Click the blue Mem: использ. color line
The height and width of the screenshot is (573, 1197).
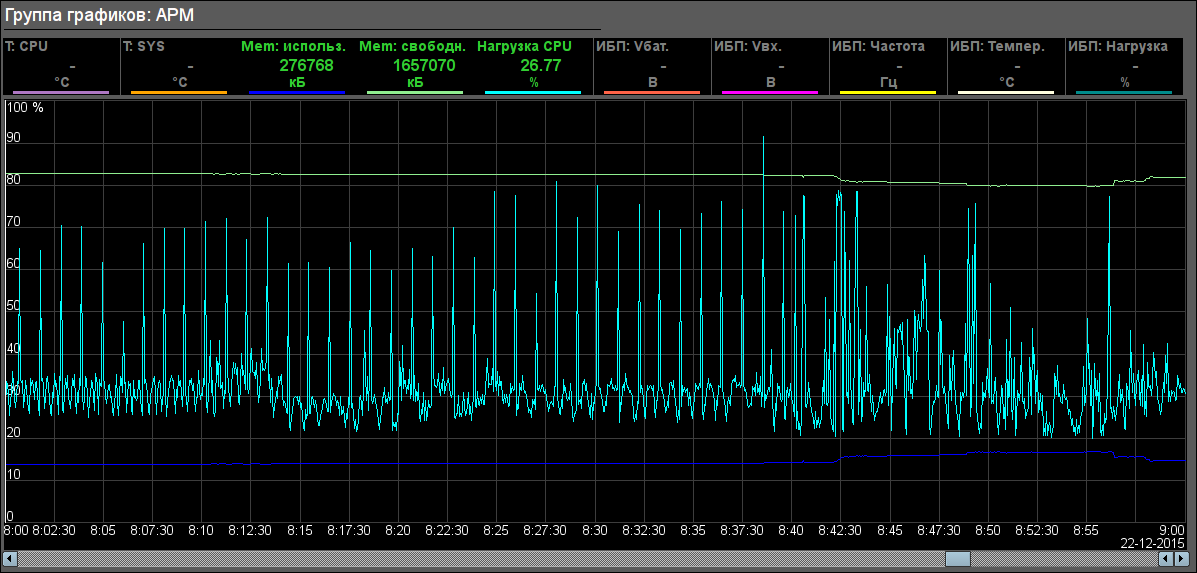[297, 92]
